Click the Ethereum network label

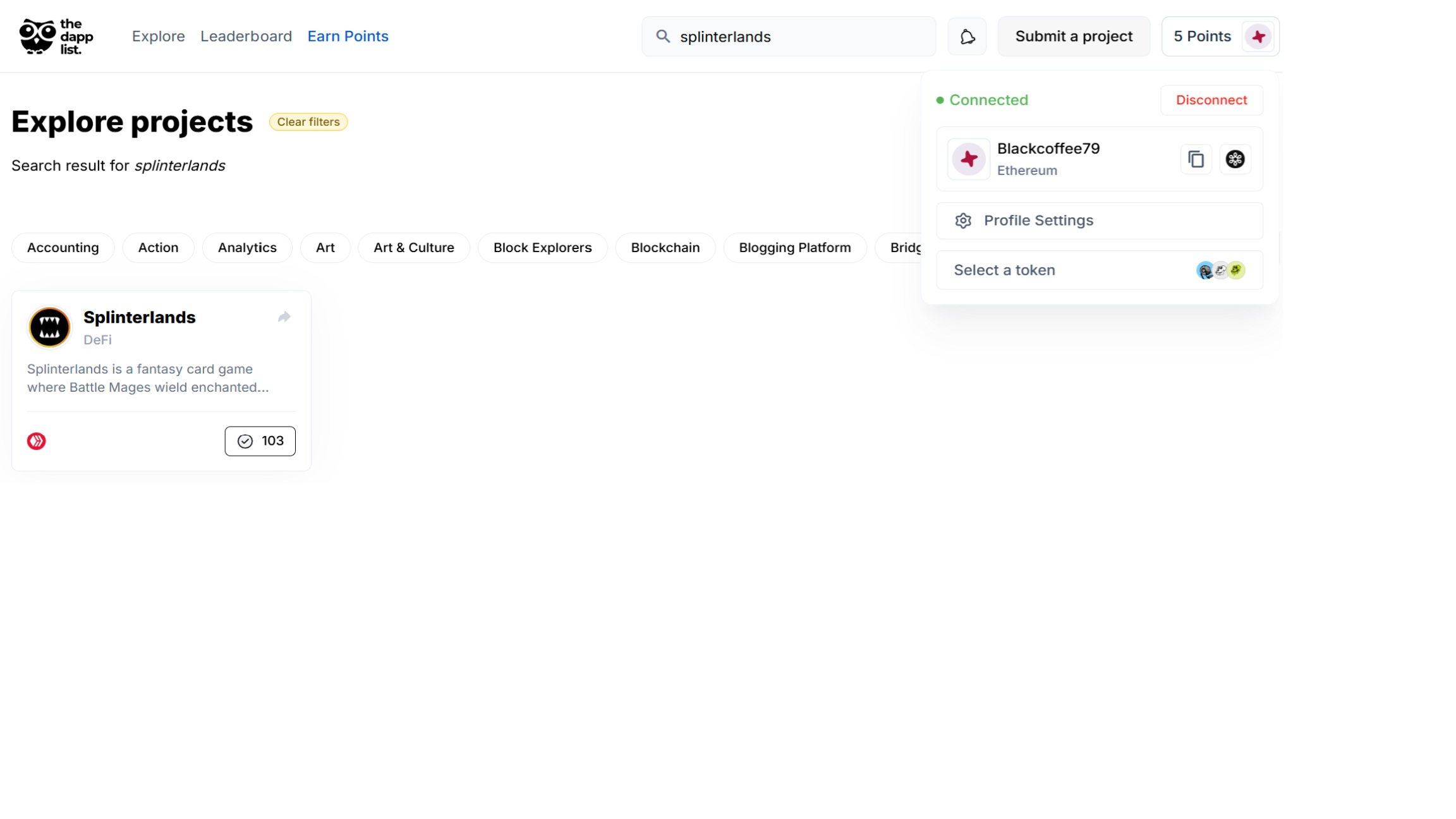coord(1027,171)
